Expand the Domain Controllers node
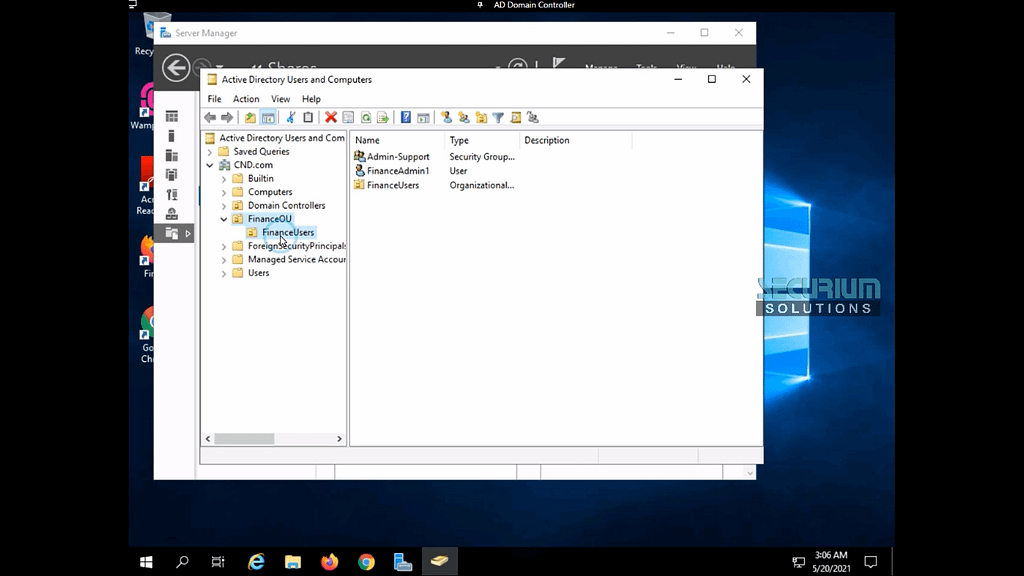1024x576 pixels. pyautogui.click(x=224, y=206)
